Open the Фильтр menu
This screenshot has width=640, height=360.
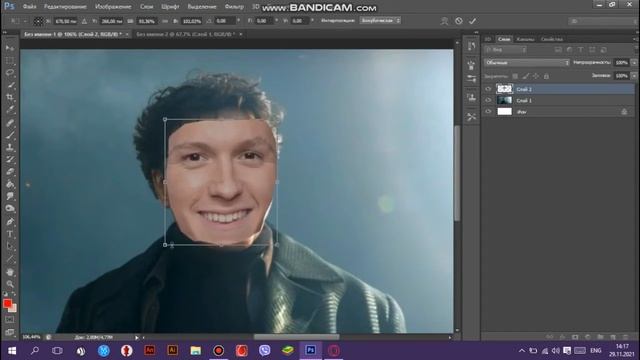[x=234, y=7]
